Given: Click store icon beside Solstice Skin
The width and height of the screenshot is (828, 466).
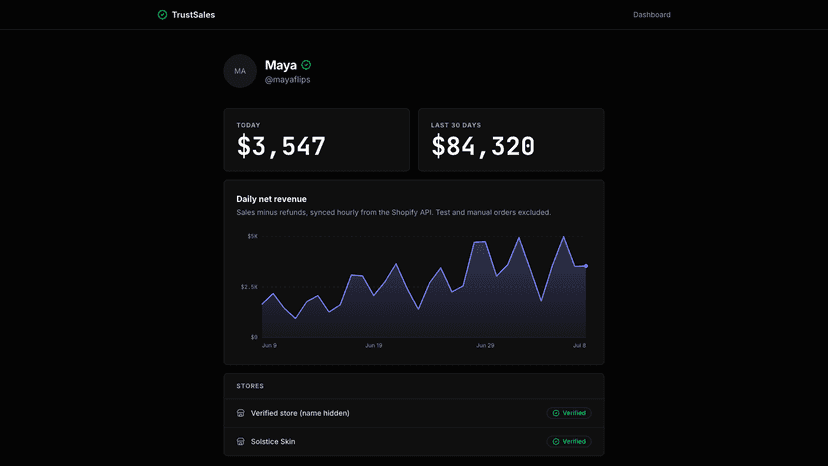Looking at the screenshot, I should coord(240,442).
